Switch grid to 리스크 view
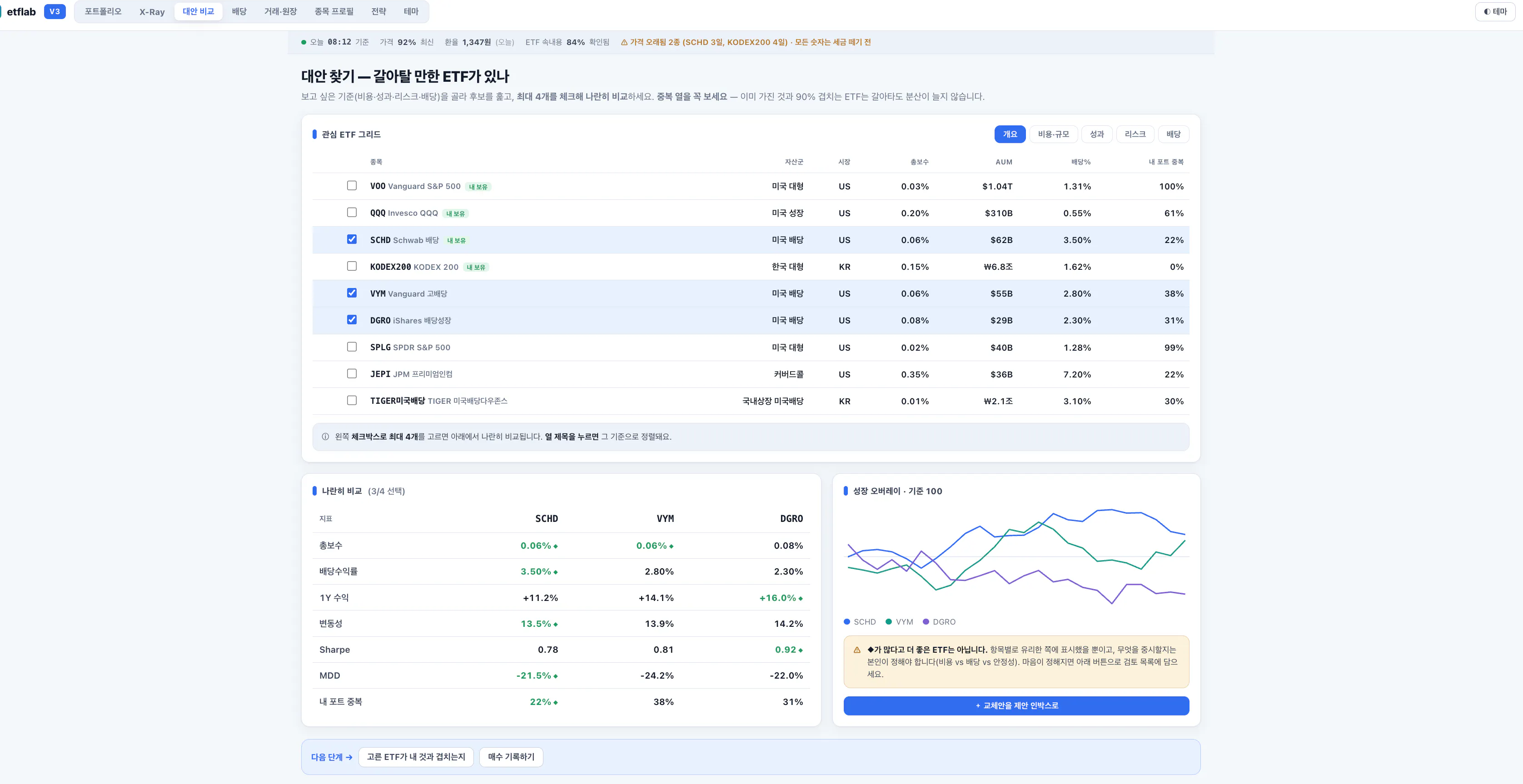1523x784 pixels. click(x=1135, y=134)
